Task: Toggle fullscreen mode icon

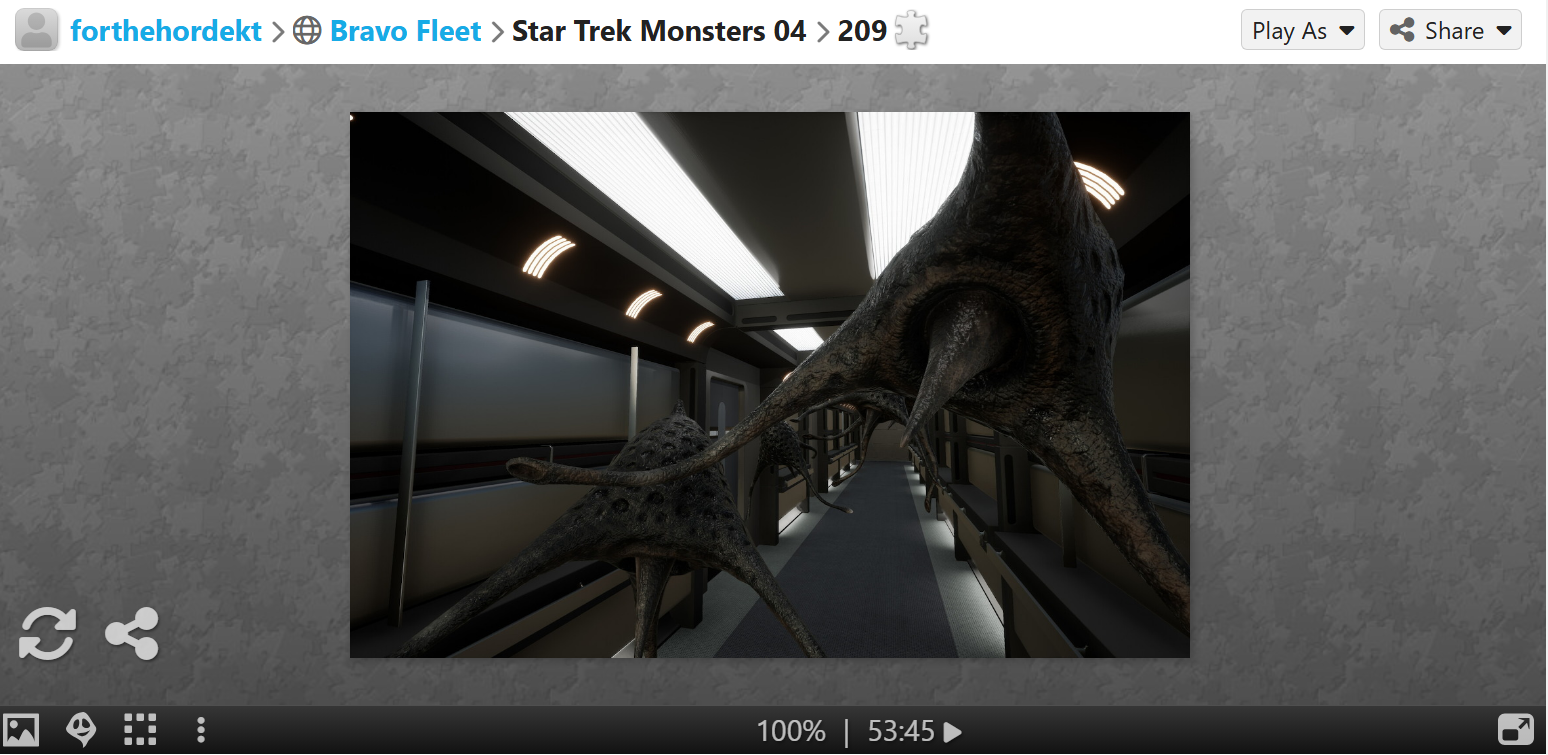Action: pos(1516,730)
